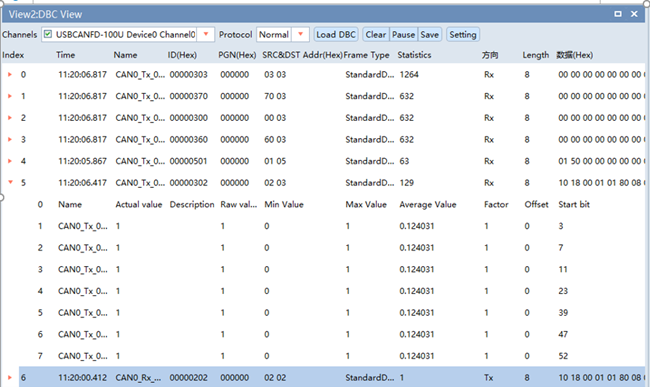
Task: Select ID cell 00000360
Action: click(x=189, y=139)
